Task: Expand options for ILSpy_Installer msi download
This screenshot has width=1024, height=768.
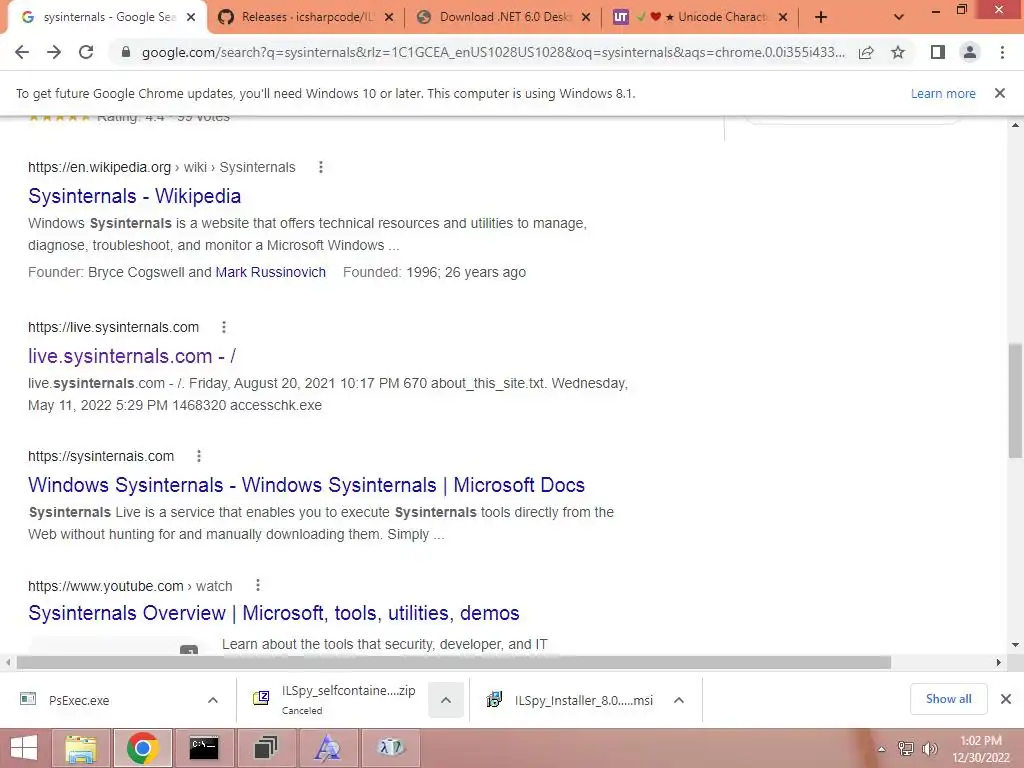Action: pyautogui.click(x=679, y=700)
